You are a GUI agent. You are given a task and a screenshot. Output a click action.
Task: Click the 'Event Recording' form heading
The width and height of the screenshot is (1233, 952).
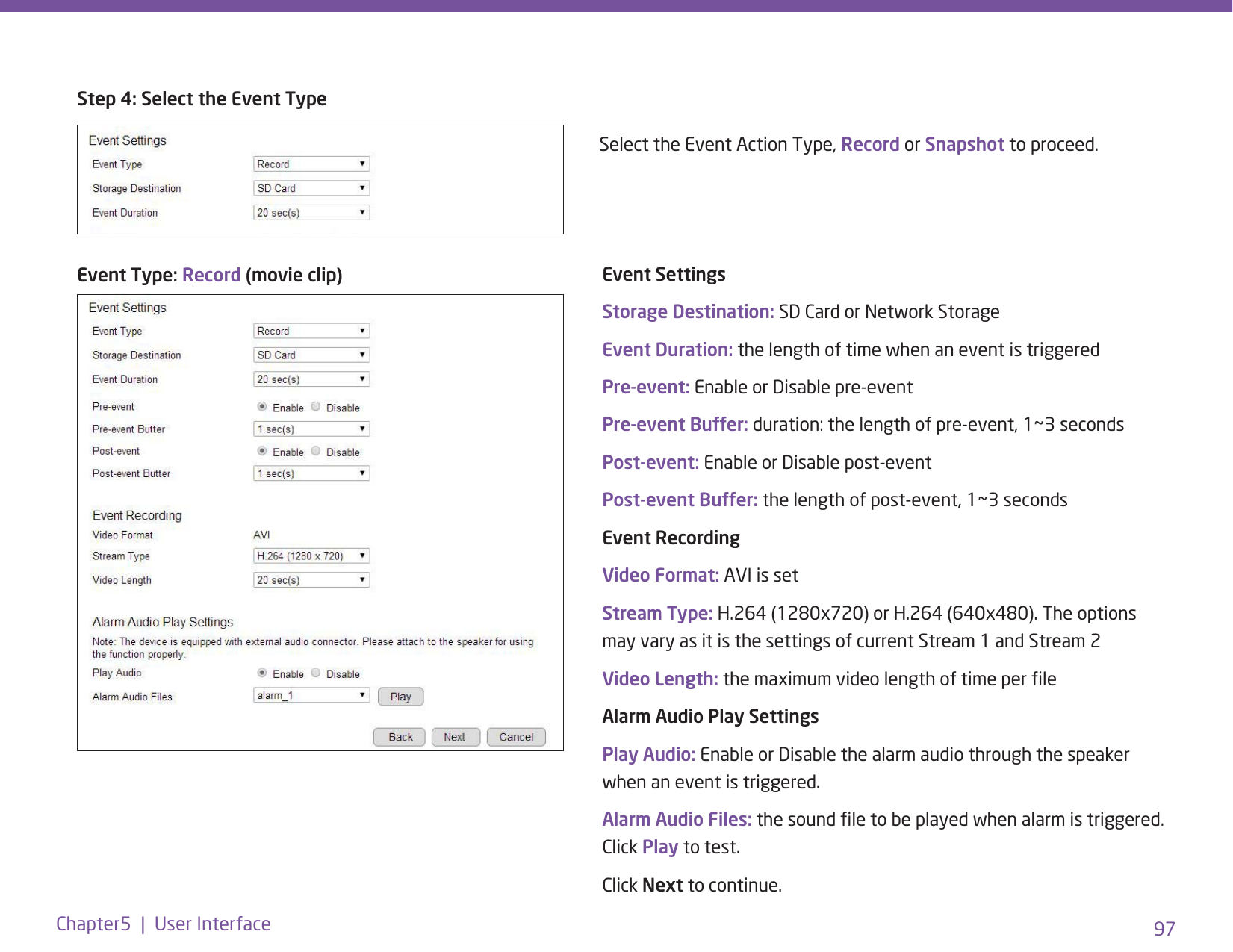(137, 515)
